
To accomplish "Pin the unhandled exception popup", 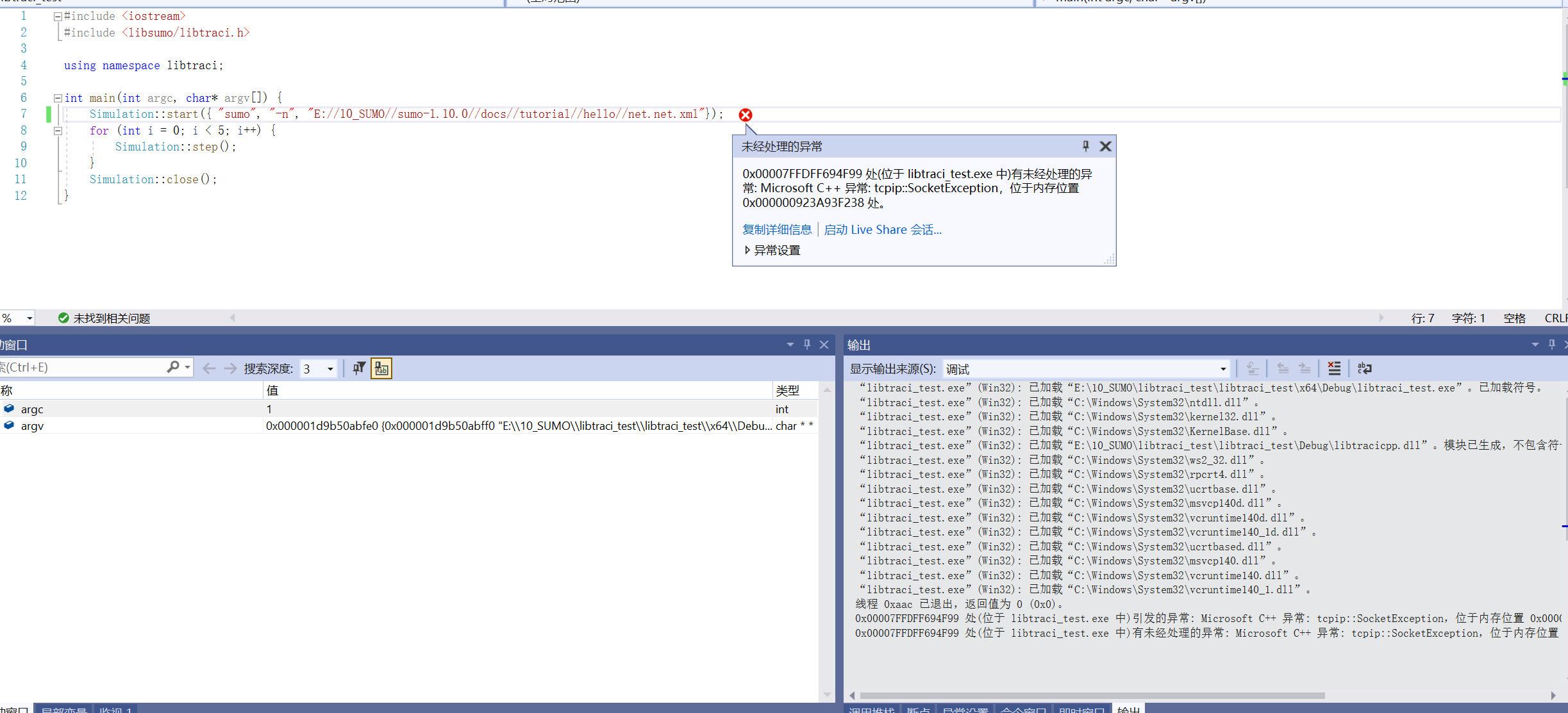I will (x=1085, y=146).
